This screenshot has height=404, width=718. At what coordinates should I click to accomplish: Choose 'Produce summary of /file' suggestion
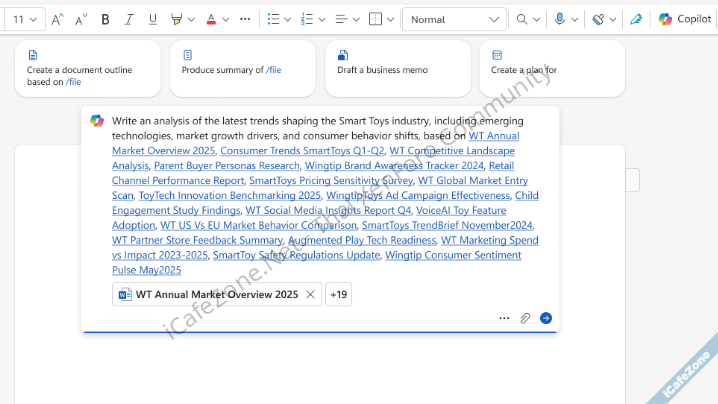(x=243, y=69)
